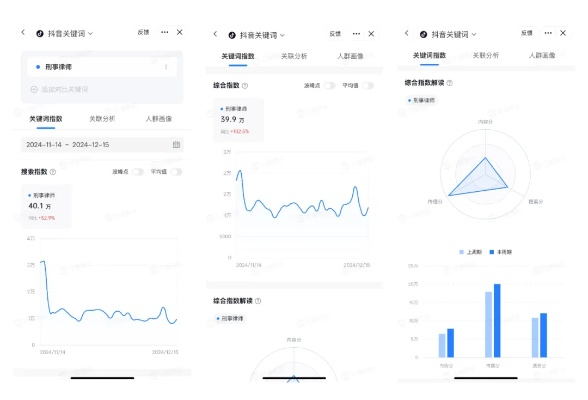The width and height of the screenshot is (588, 400).
Task: Click 39.9万 composite index card
Action: 238,120
